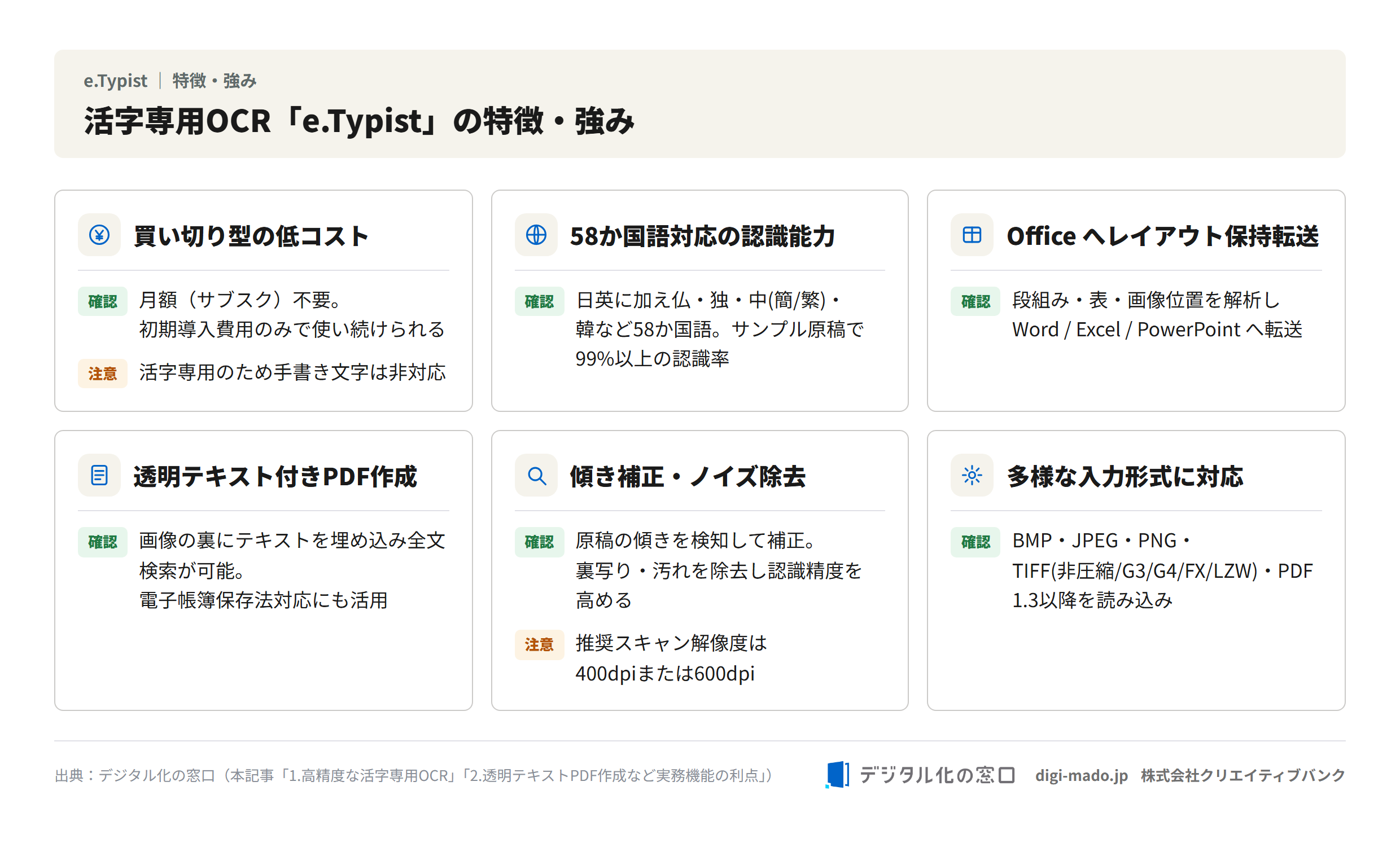Click the main title 活字専用OCR「e.Typist」の特徴・強み
The image size is (1400, 843).
click(x=359, y=121)
